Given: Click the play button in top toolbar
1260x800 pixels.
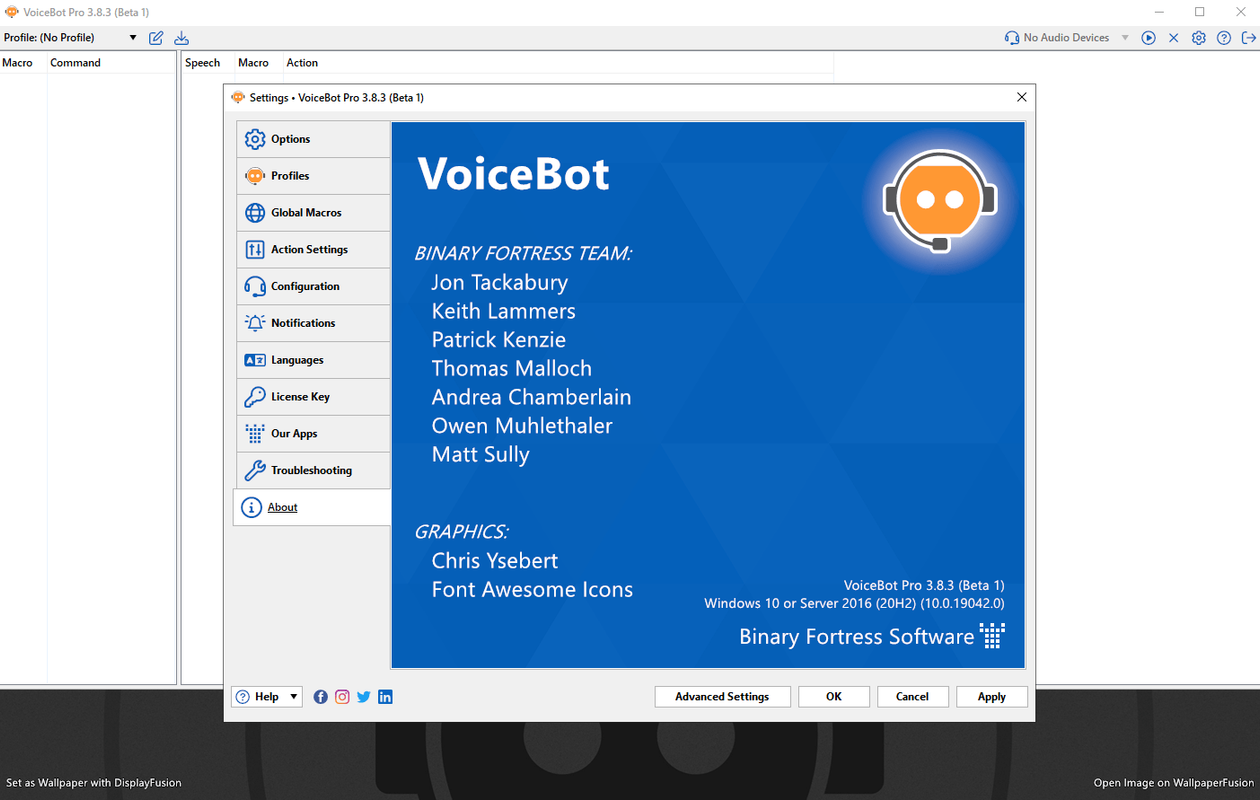Looking at the screenshot, I should tap(1149, 38).
